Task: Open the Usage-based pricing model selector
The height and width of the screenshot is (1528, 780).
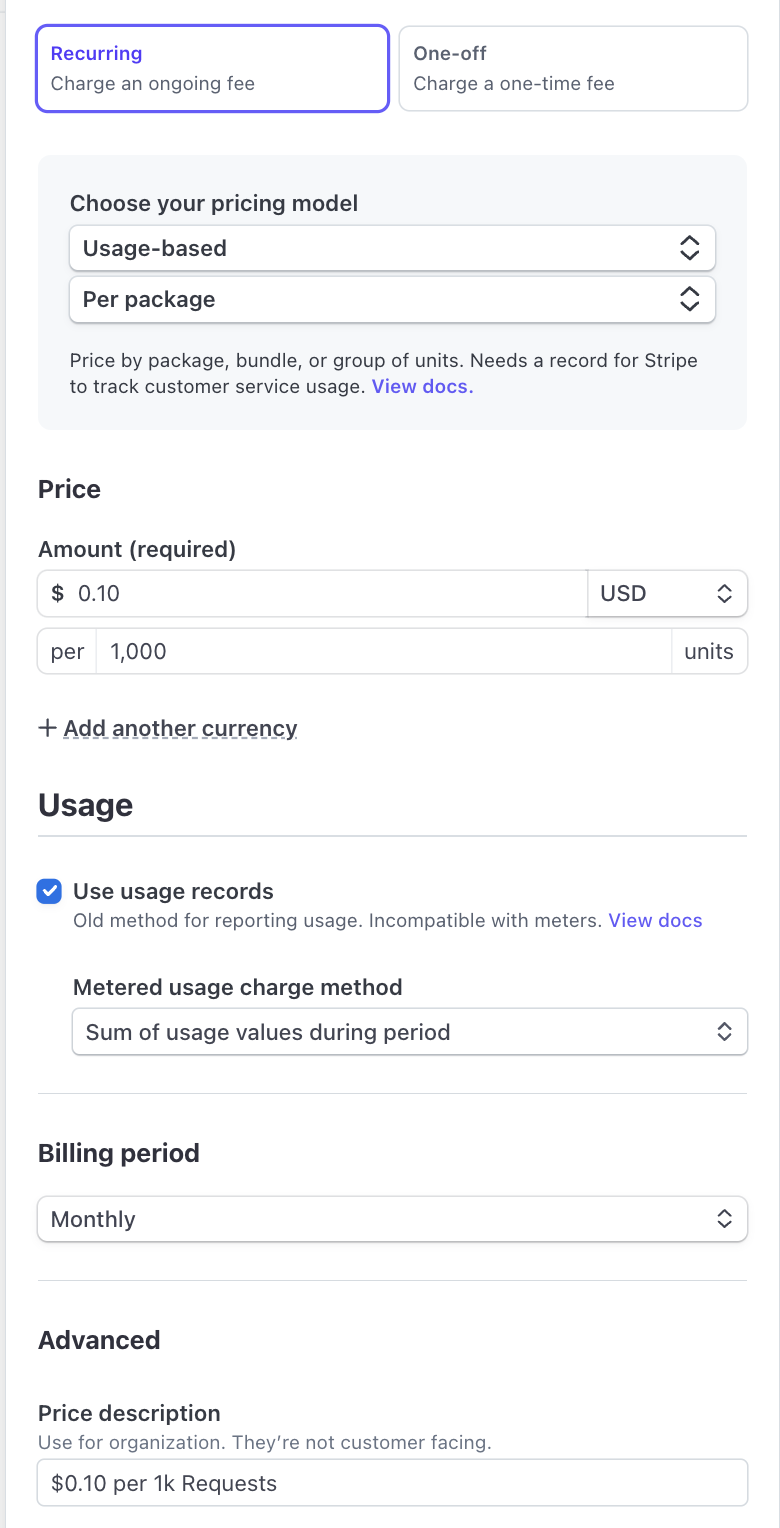Action: click(x=392, y=248)
